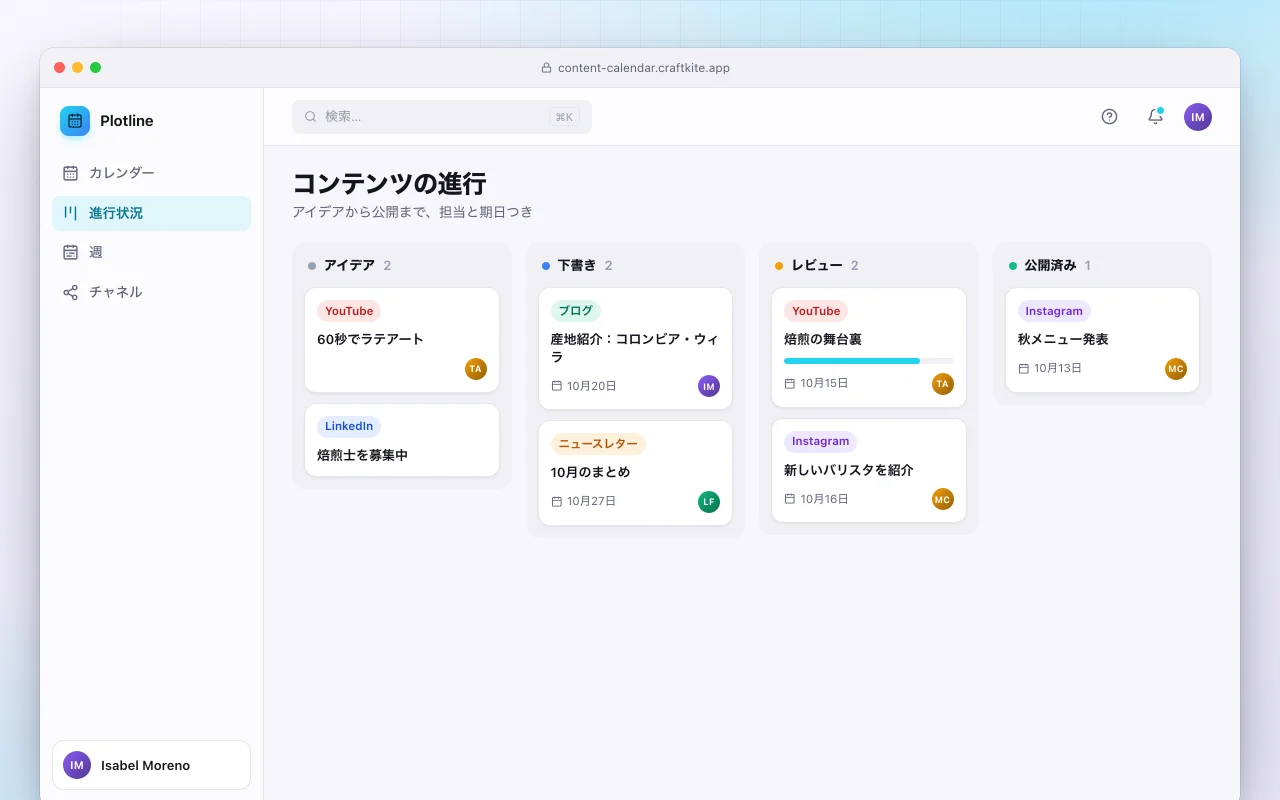Go to the チャネル section
This screenshot has height=800, width=1280.
pos(151,292)
